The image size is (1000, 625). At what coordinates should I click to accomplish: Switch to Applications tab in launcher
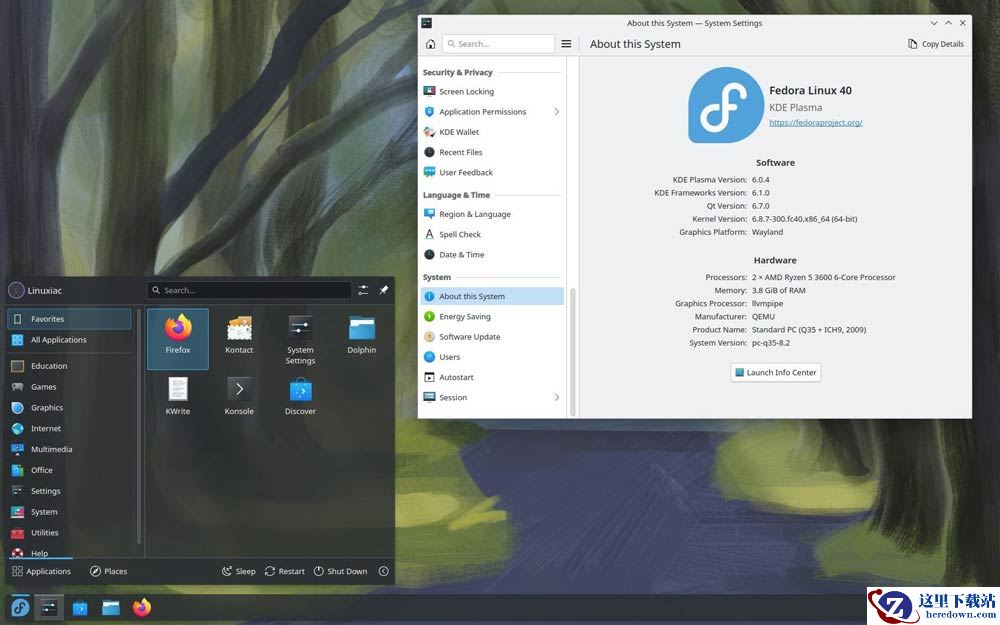[x=41, y=571]
